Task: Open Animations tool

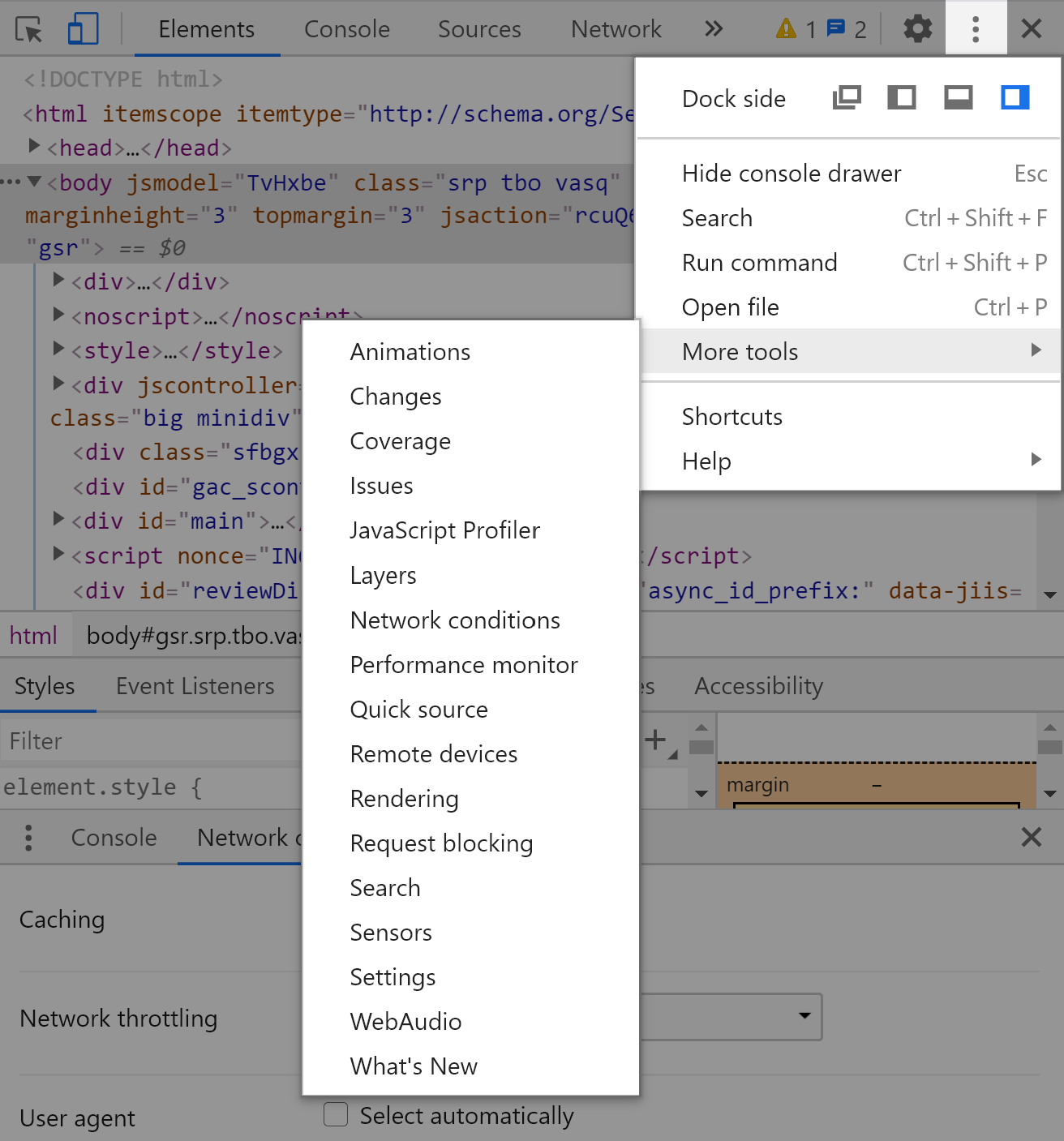Action: (470, 351)
